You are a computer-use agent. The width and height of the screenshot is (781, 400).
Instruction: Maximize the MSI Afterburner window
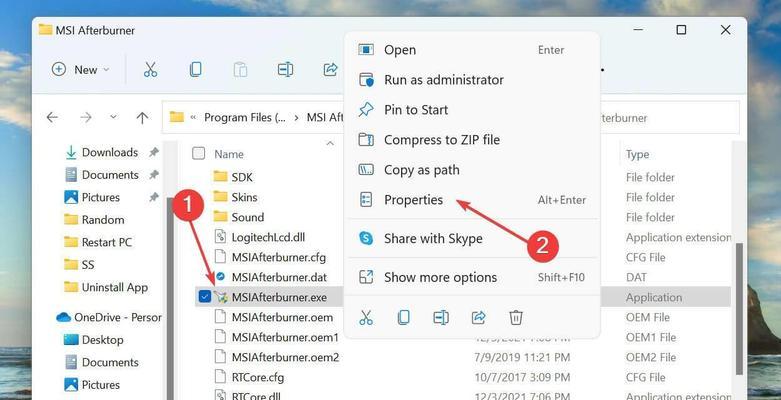(681, 30)
